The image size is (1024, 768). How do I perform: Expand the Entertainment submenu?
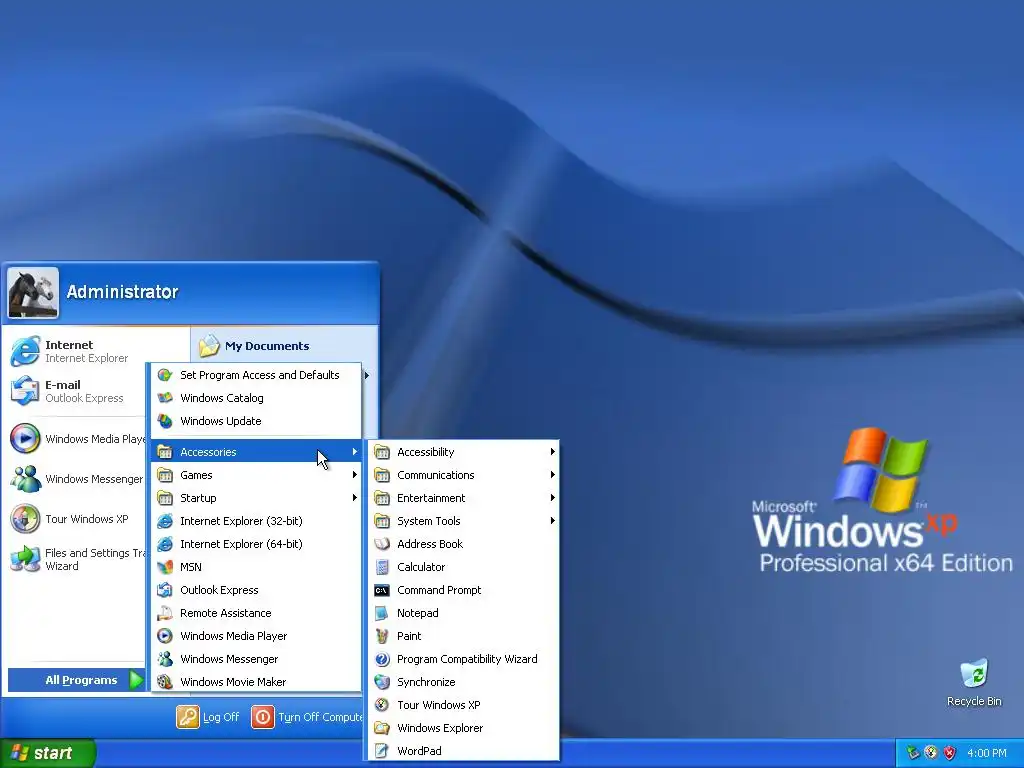click(464, 498)
